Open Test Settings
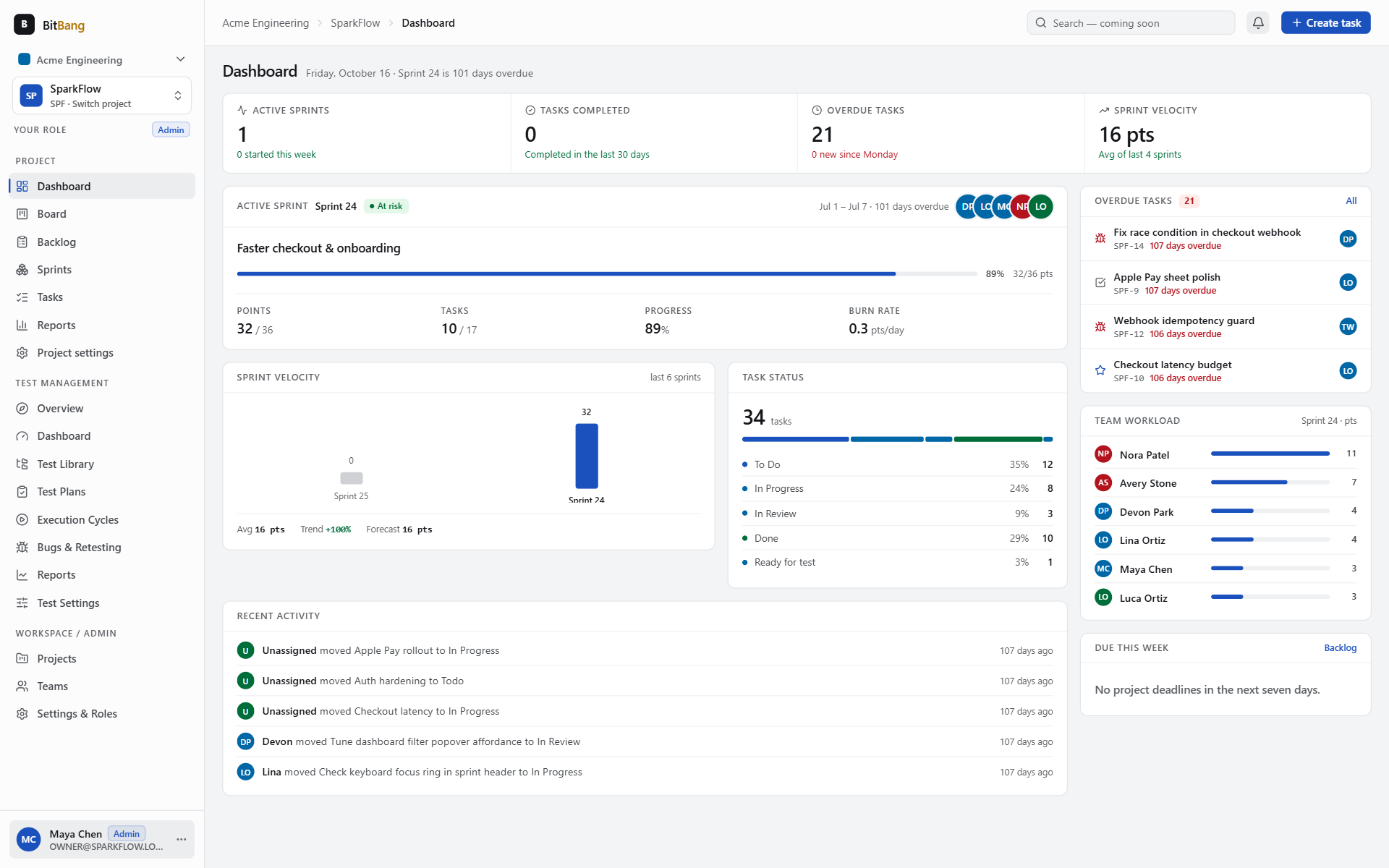 [102, 603]
